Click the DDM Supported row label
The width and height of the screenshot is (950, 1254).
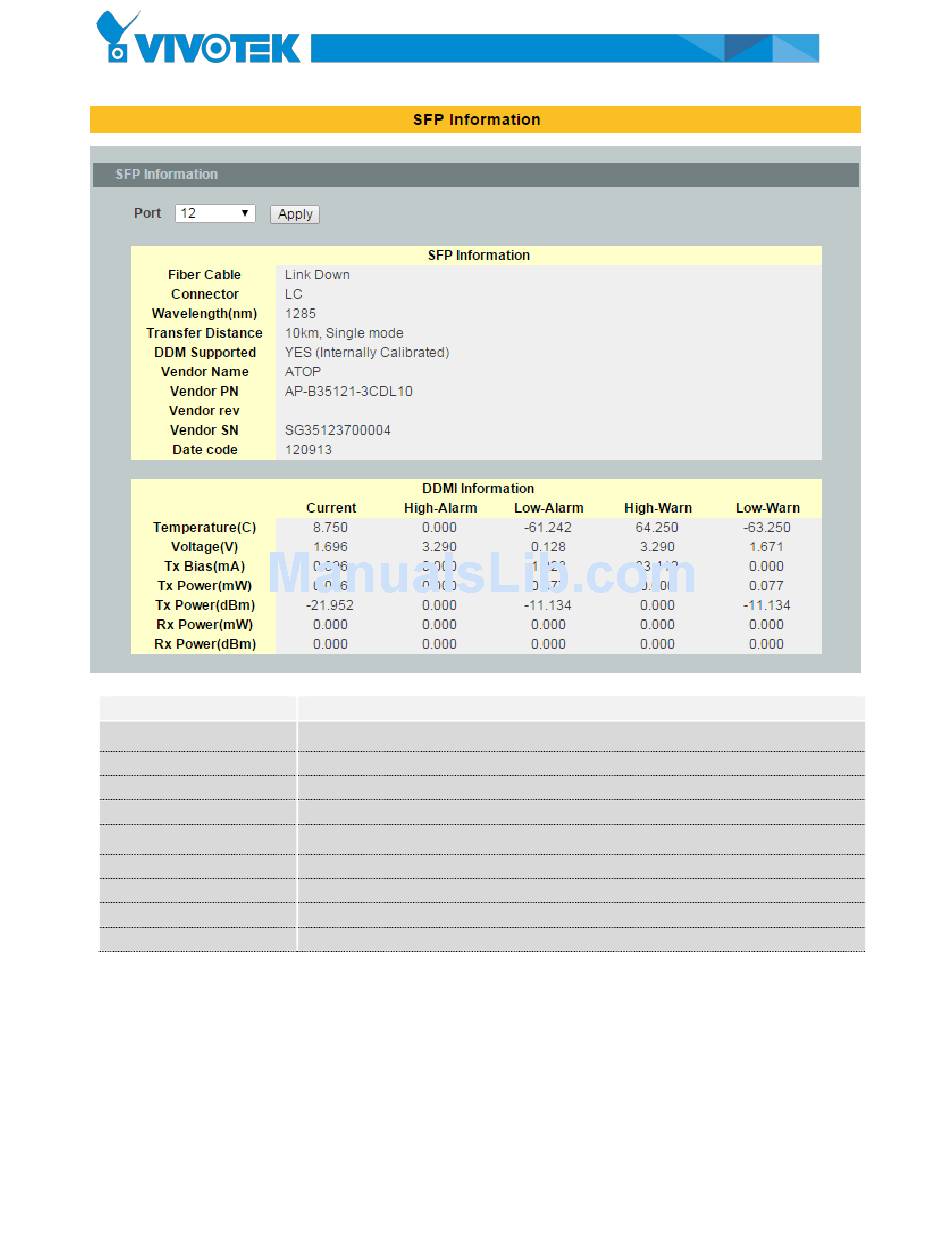pos(204,353)
